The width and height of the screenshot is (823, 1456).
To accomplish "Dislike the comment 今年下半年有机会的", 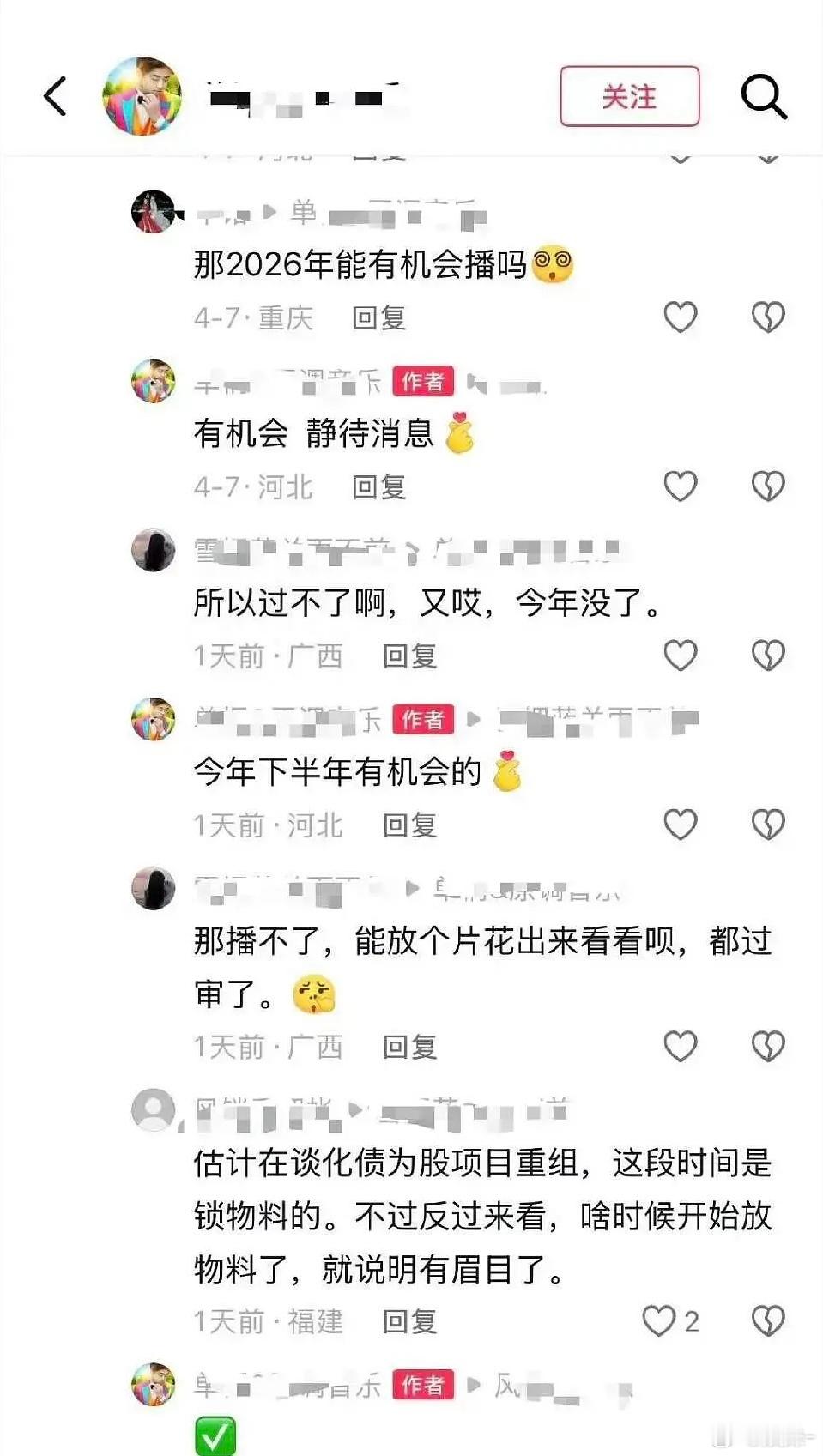I will tap(768, 825).
